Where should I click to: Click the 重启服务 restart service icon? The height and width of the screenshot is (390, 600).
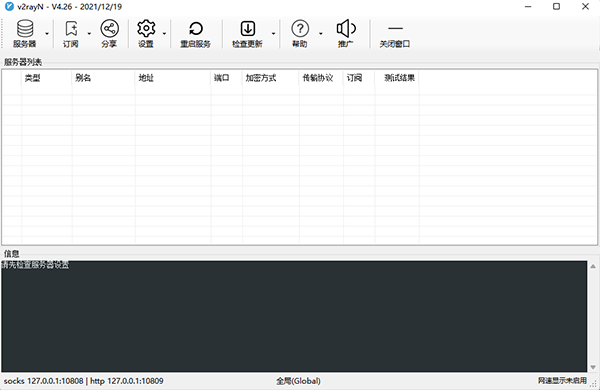(x=196, y=28)
